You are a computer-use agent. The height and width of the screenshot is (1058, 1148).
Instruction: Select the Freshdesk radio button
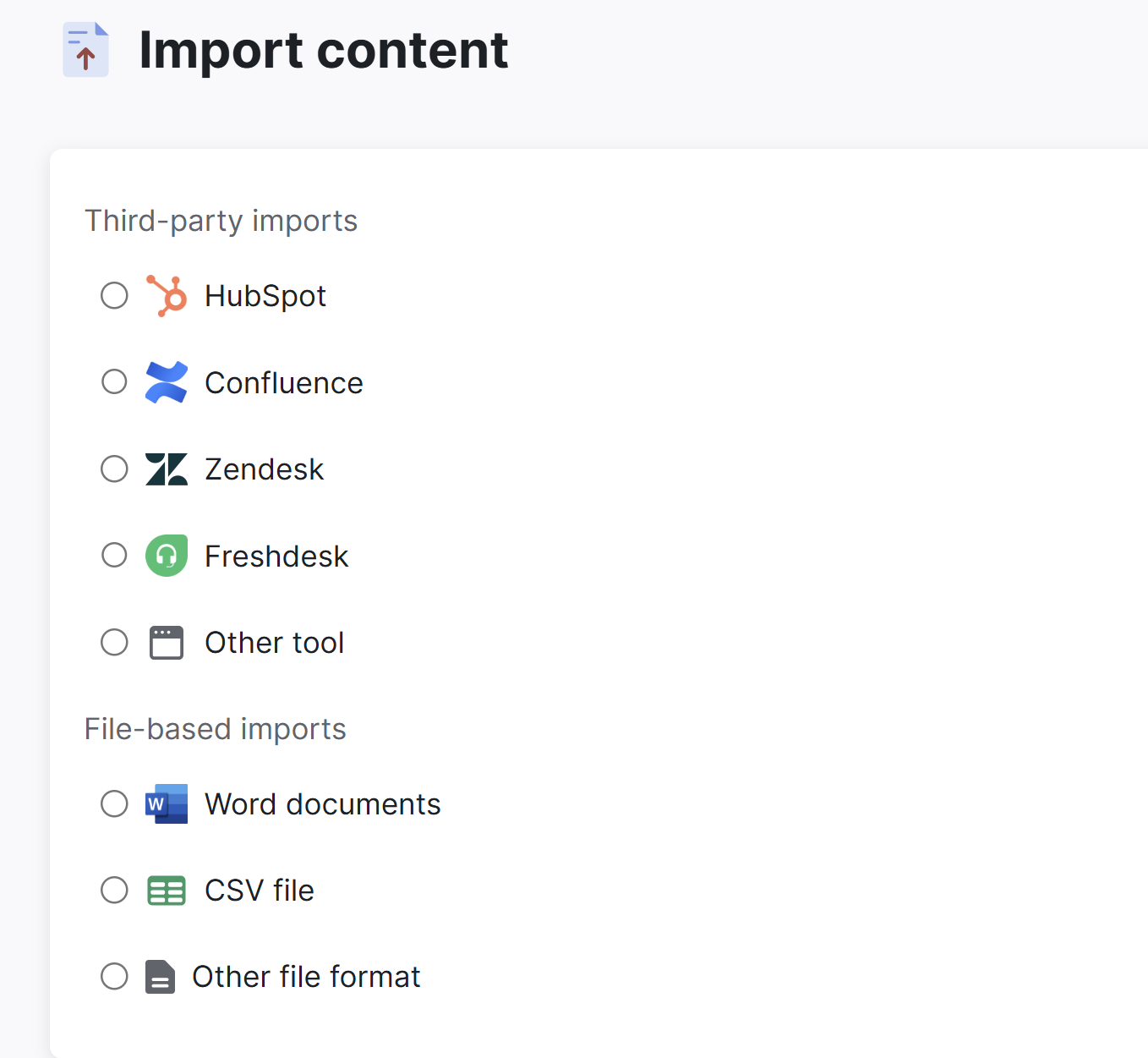point(114,556)
